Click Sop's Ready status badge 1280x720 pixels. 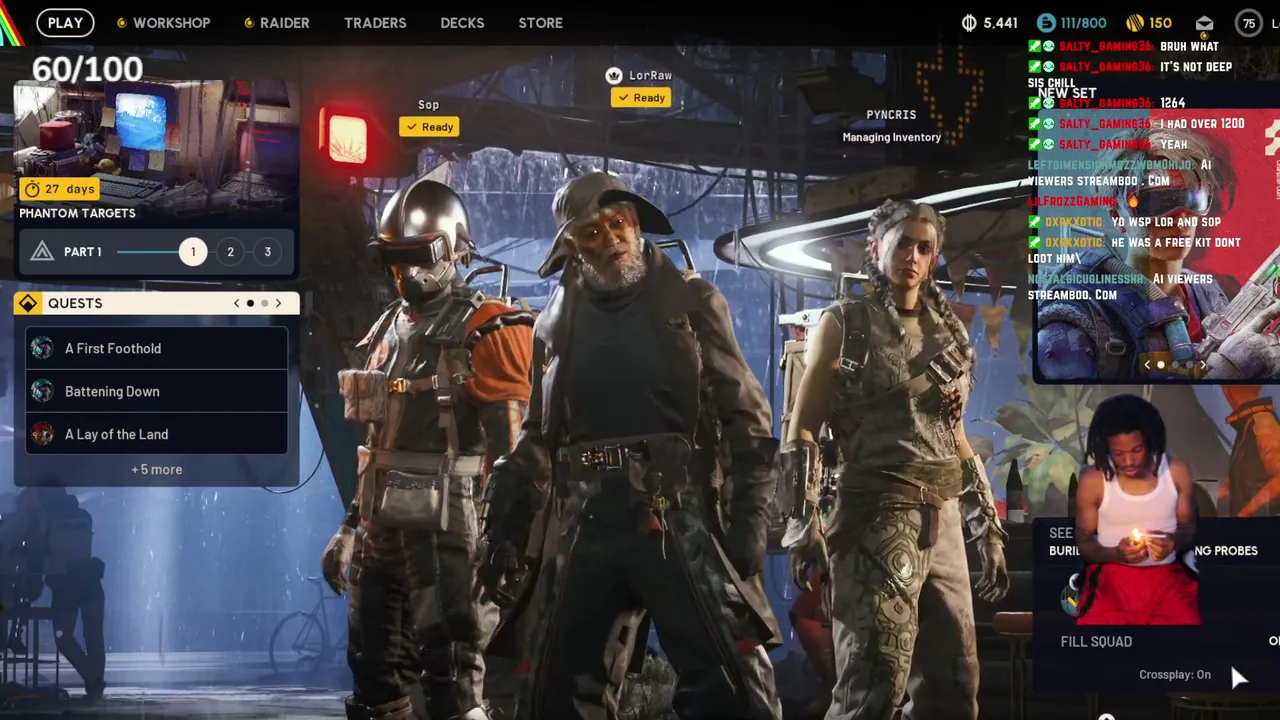429,127
